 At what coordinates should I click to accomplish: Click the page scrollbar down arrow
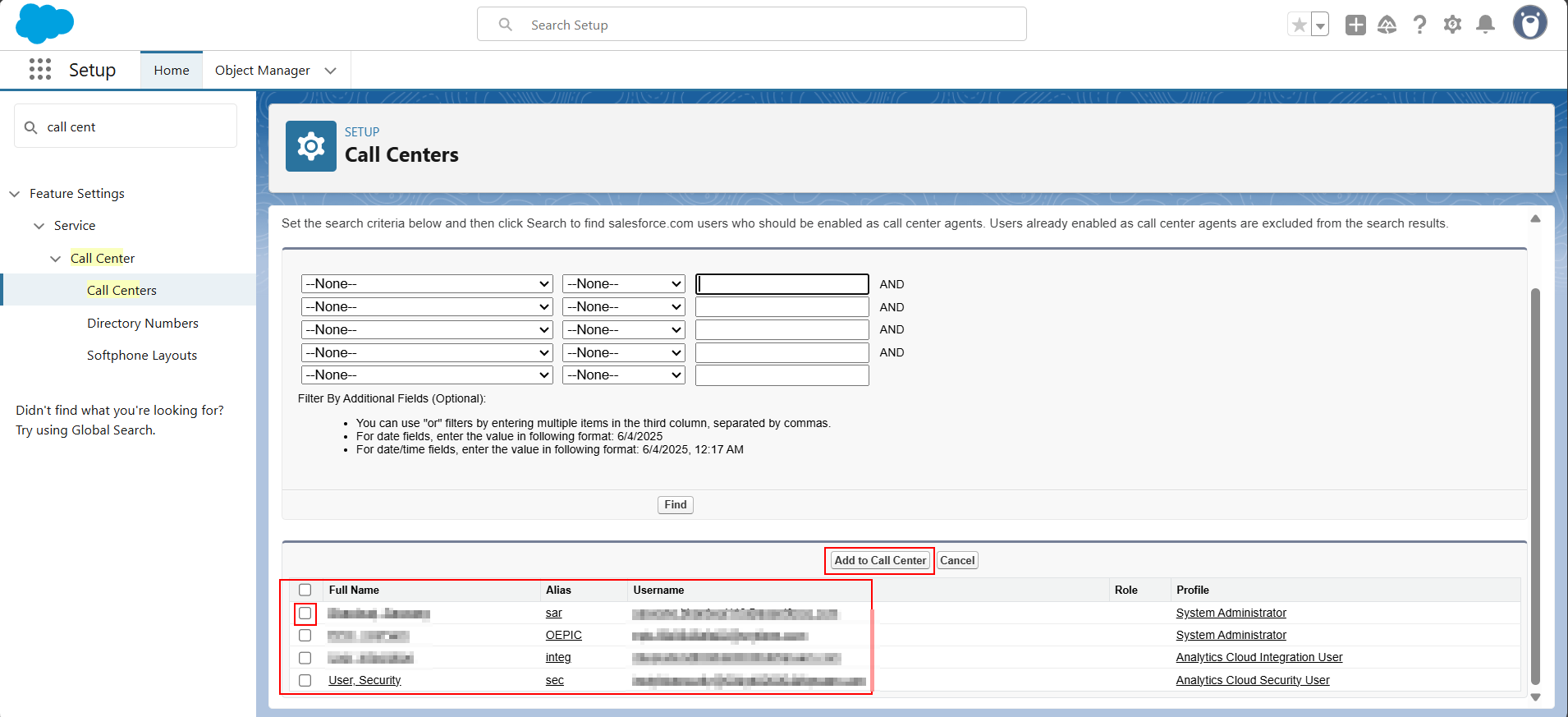tap(1535, 697)
